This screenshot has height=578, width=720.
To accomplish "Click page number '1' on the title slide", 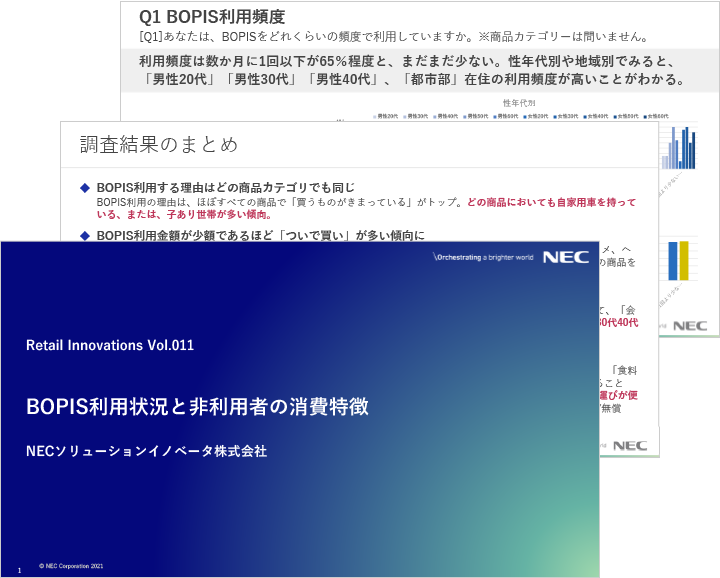I will (19, 570).
